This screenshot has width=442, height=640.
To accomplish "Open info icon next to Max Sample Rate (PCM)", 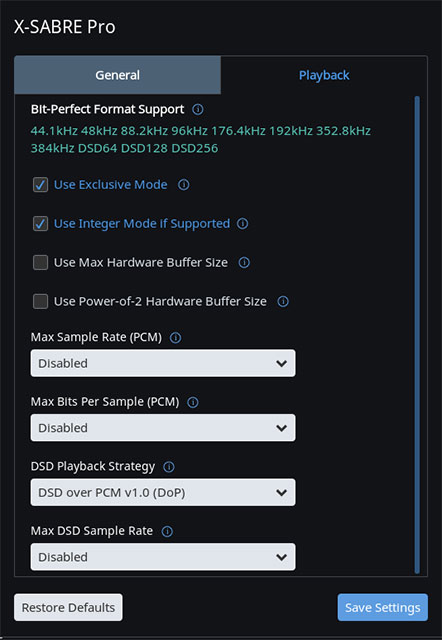I will click(175, 338).
